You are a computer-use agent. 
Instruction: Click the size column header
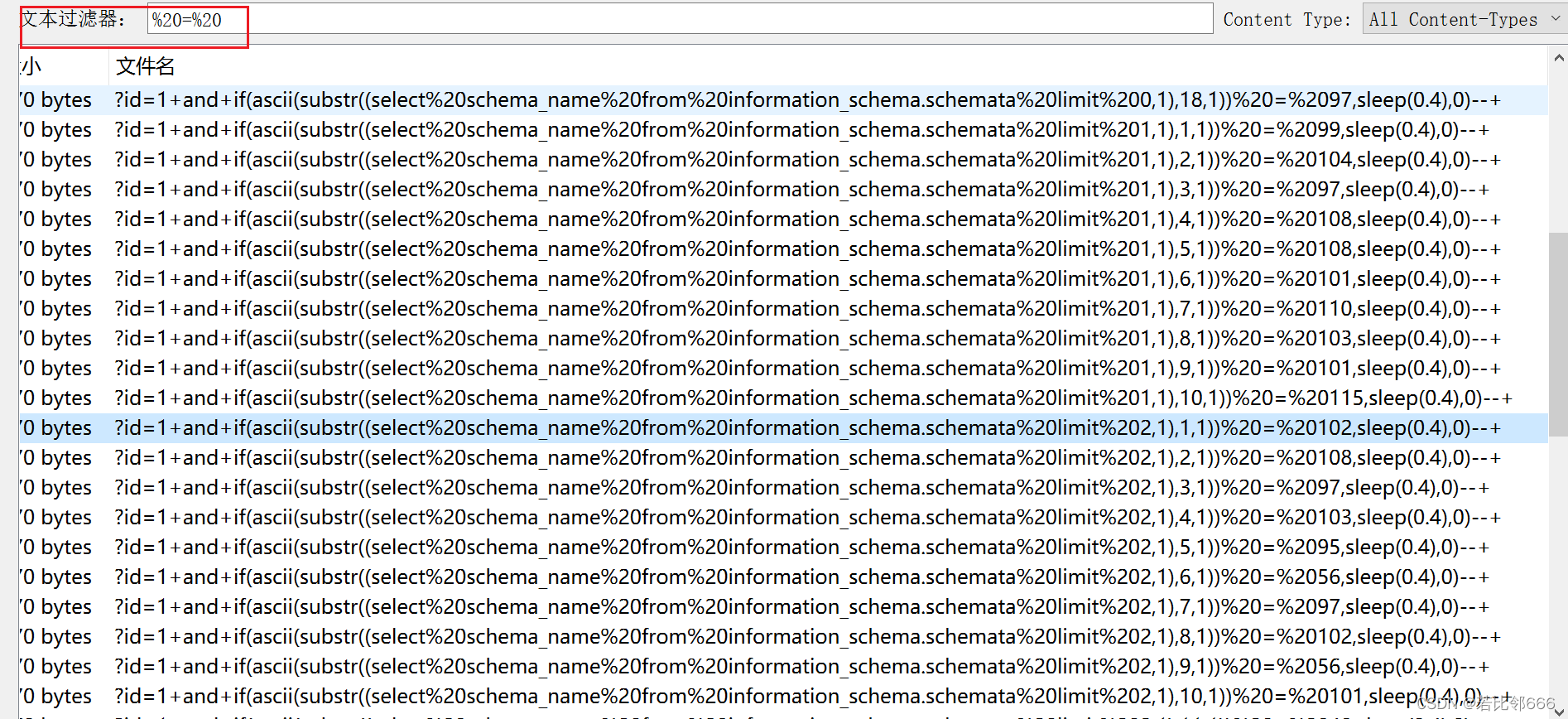coord(65,66)
